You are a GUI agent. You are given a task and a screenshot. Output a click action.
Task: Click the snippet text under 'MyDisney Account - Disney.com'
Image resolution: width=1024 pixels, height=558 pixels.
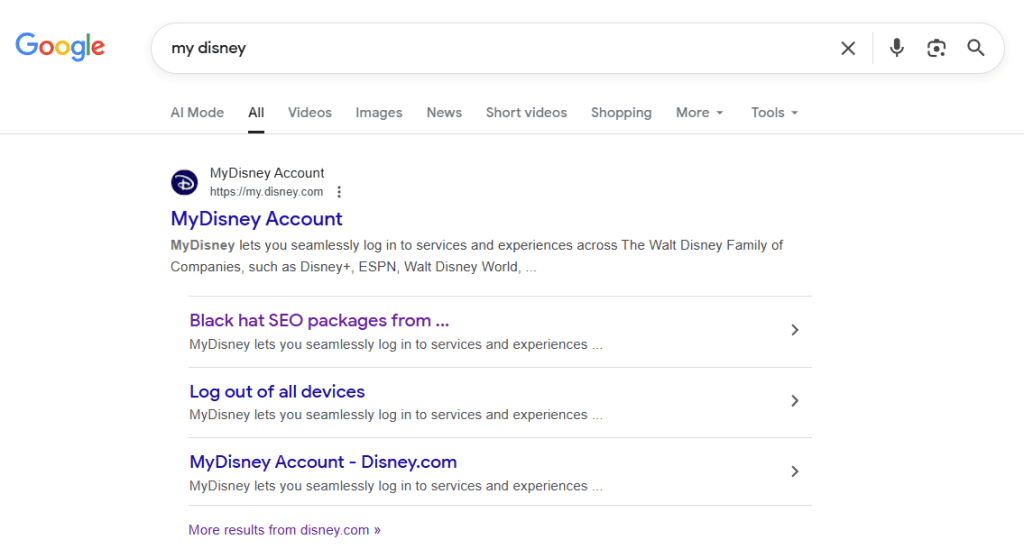[x=396, y=486]
